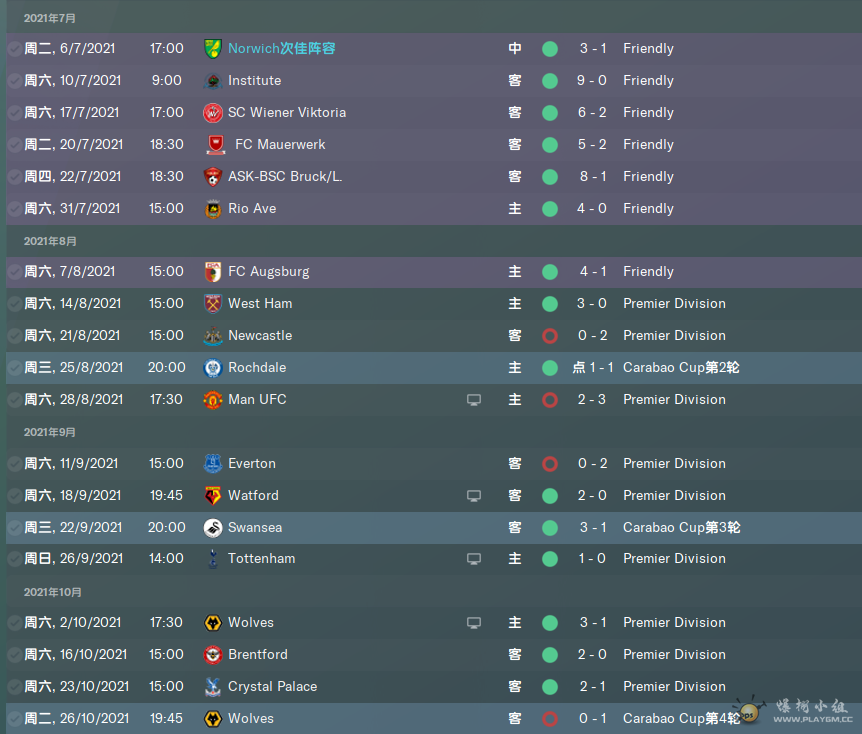Viewport: 862px width, 734px height.
Task: Click the red loss indicator on Newcastle row
Action: [550, 336]
